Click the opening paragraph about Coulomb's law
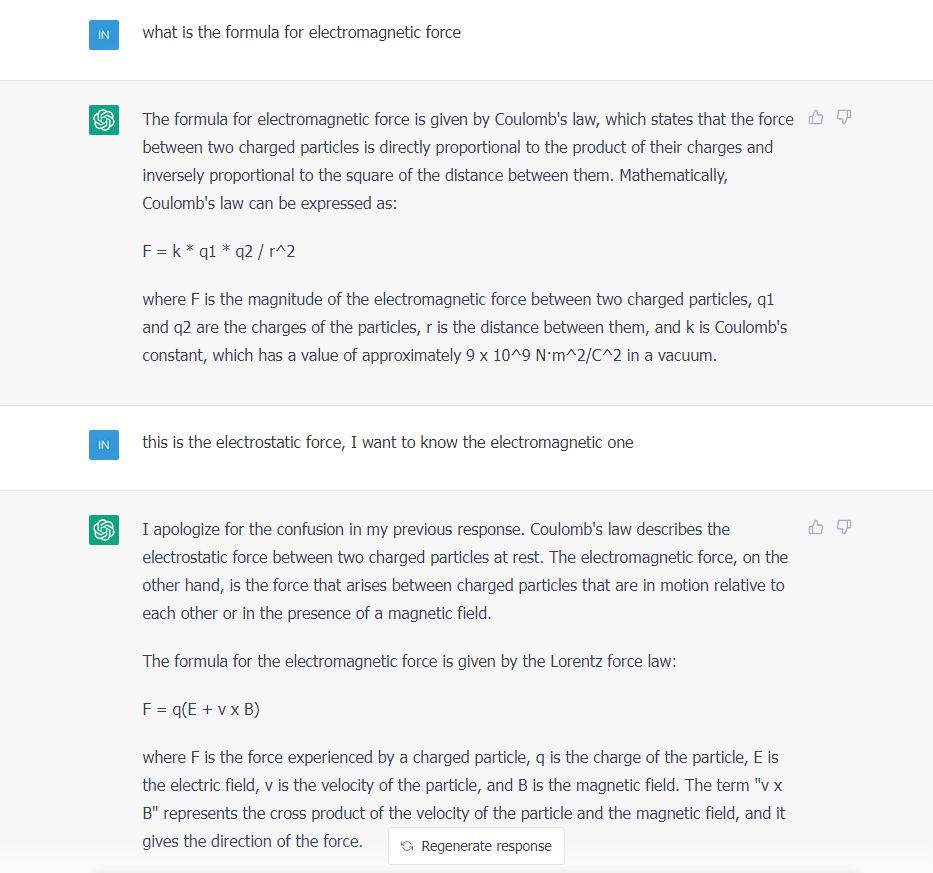The width and height of the screenshot is (933, 873). (x=468, y=161)
